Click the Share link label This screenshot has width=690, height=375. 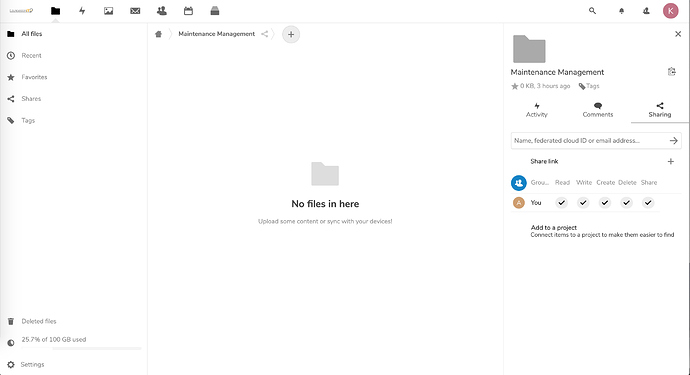(544, 162)
